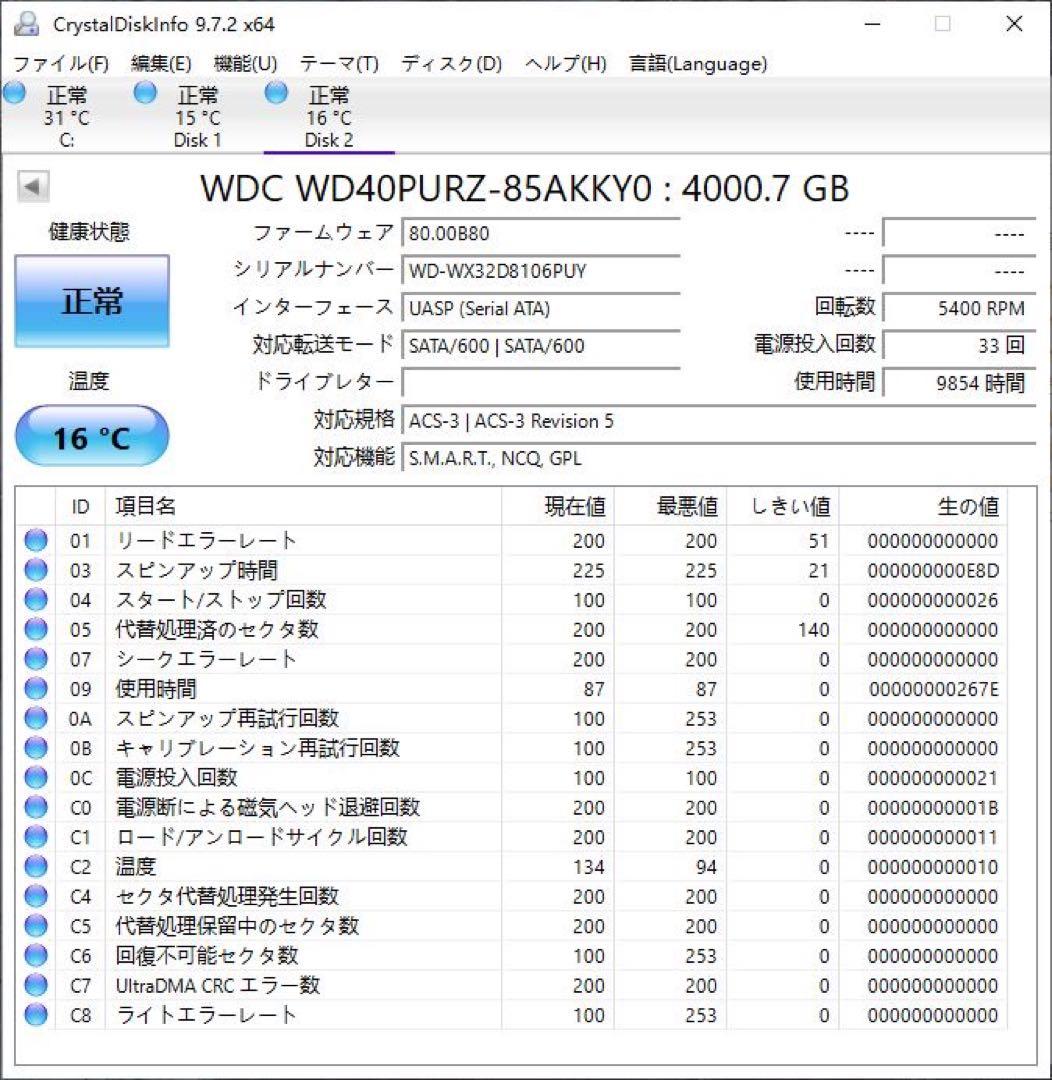1052x1080 pixels.
Task: Click the ID column header
Action: tap(80, 507)
